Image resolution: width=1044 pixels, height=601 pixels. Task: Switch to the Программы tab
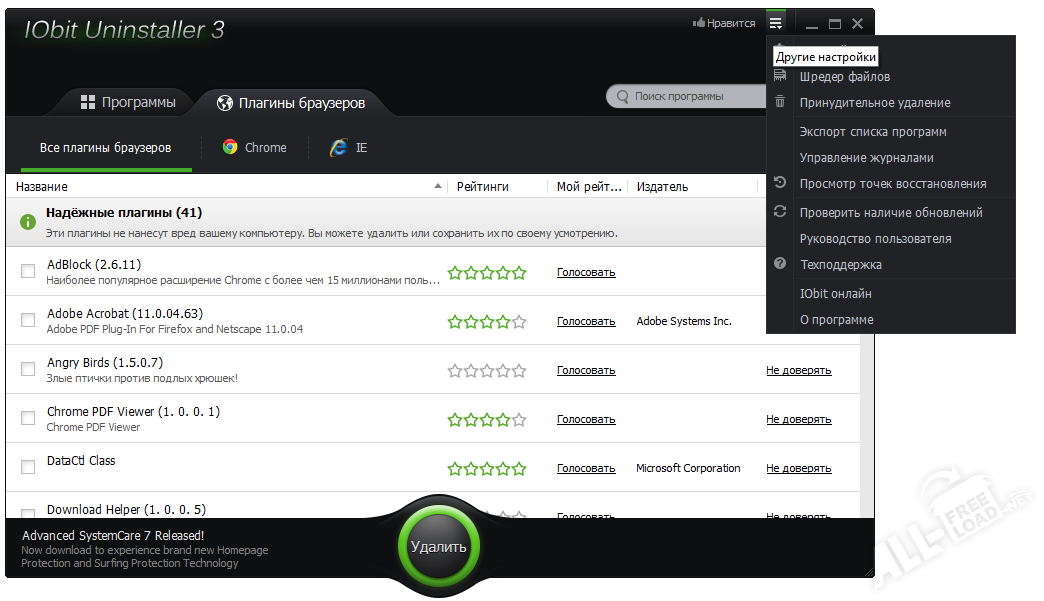point(128,102)
